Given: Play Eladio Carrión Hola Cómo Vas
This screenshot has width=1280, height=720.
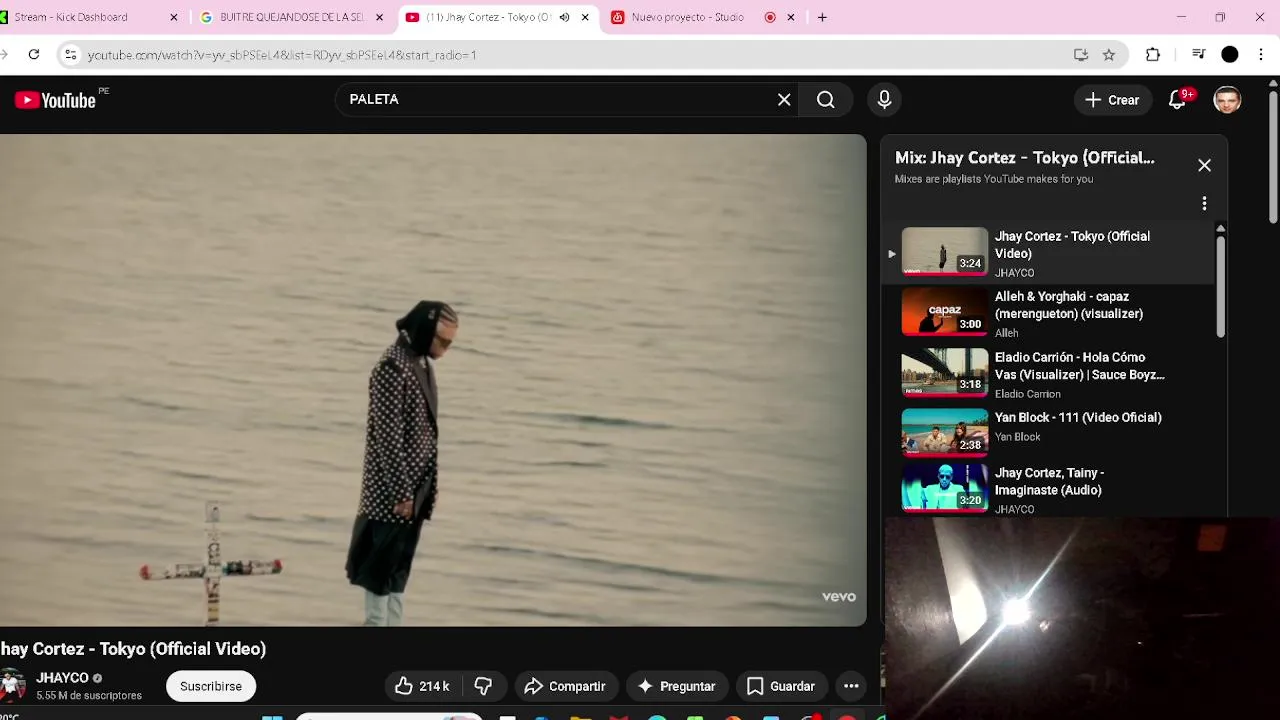Looking at the screenshot, I should point(1050,374).
